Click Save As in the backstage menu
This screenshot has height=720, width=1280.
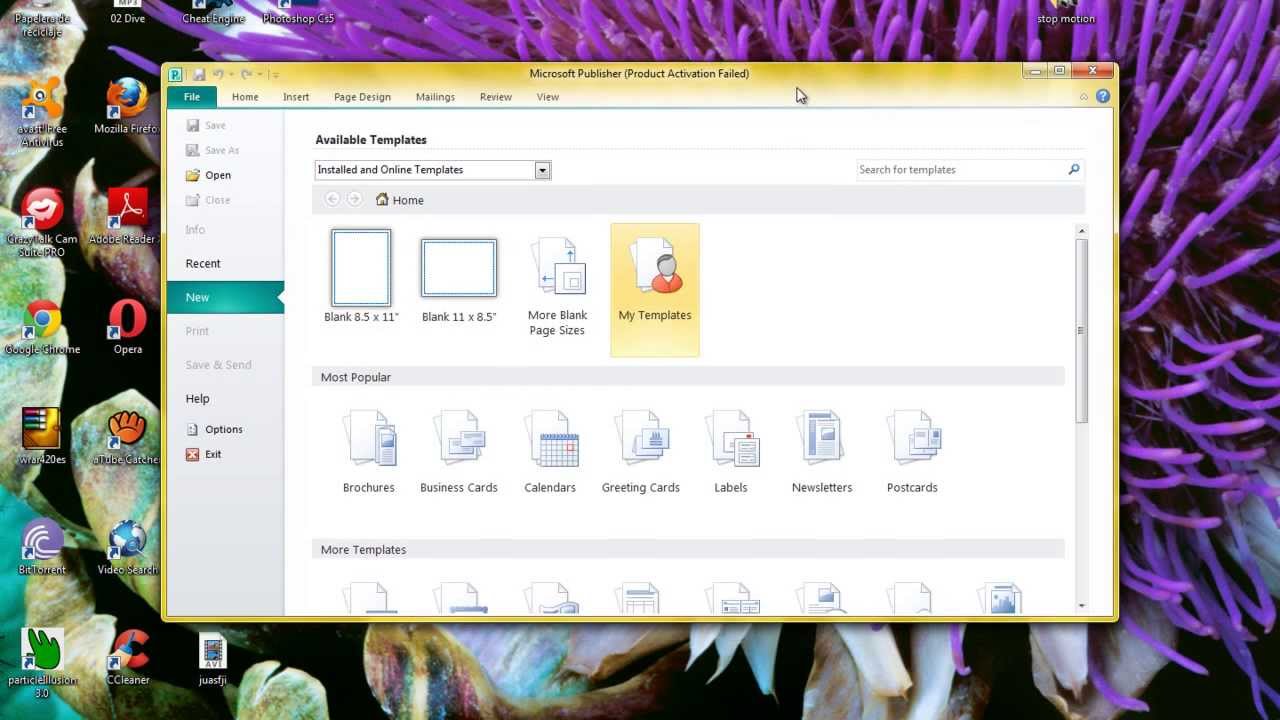coord(213,150)
